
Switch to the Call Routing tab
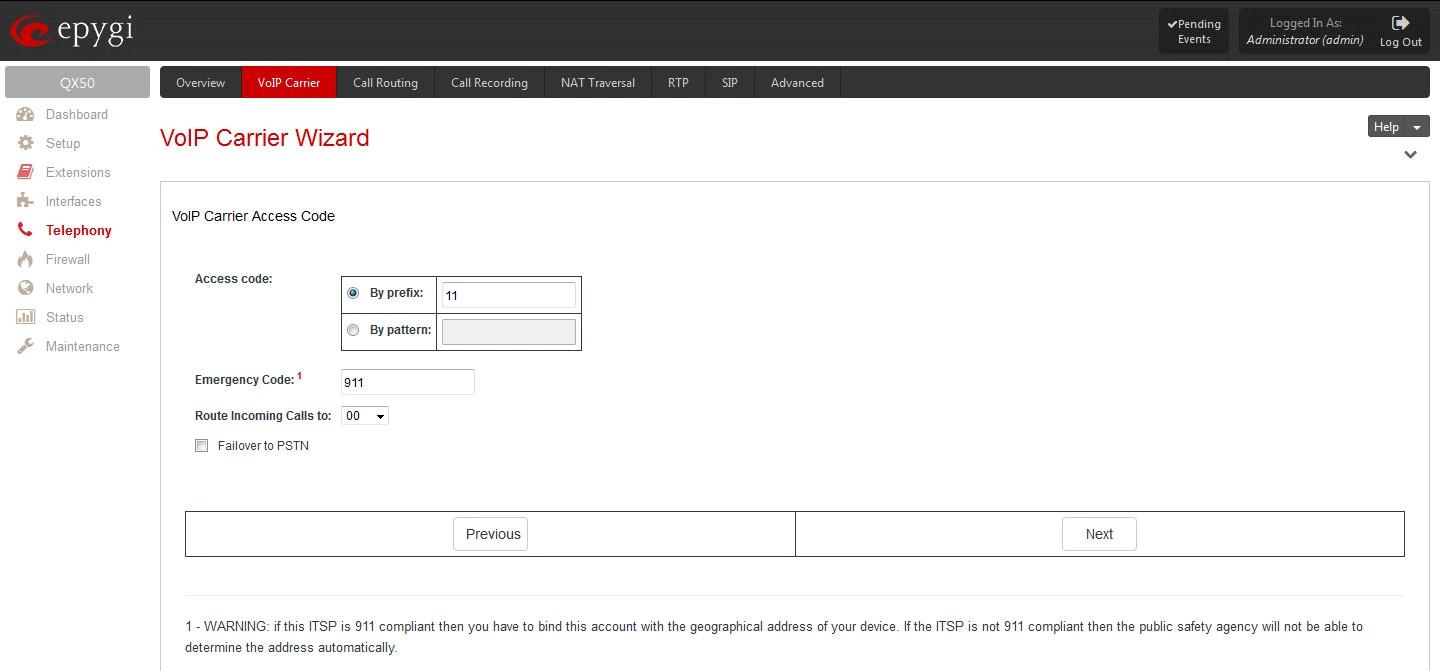tap(385, 83)
